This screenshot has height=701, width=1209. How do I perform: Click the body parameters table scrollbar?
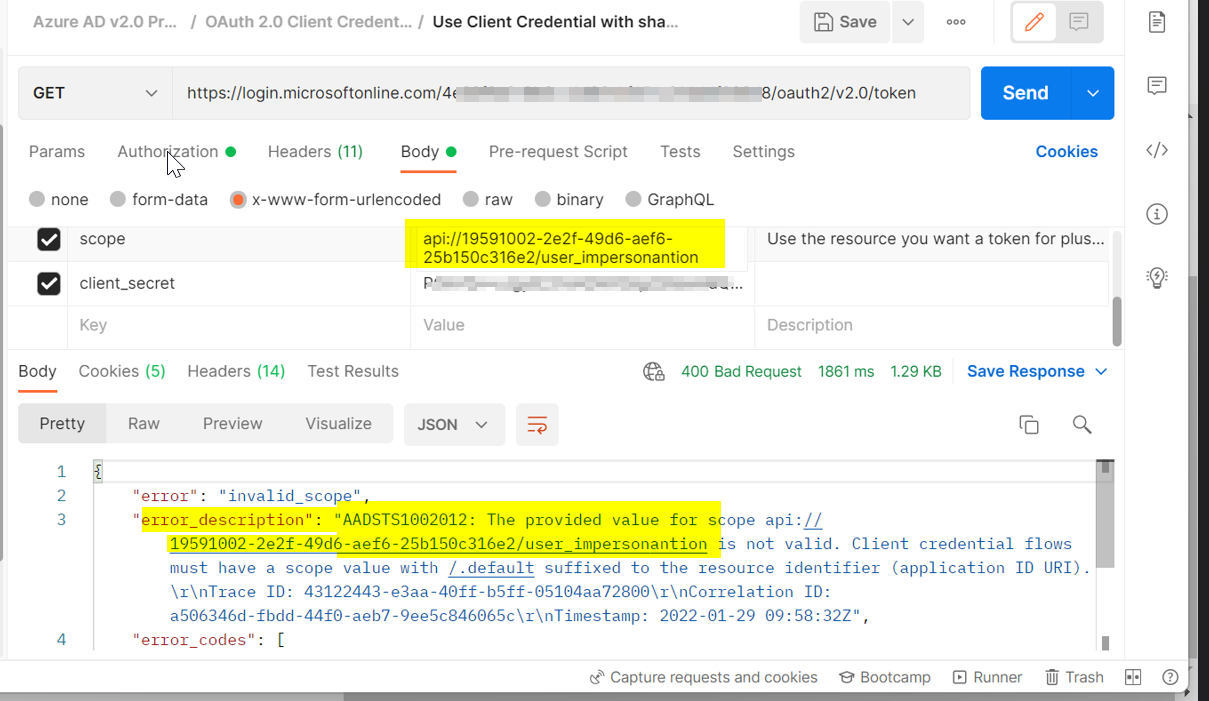(1116, 321)
